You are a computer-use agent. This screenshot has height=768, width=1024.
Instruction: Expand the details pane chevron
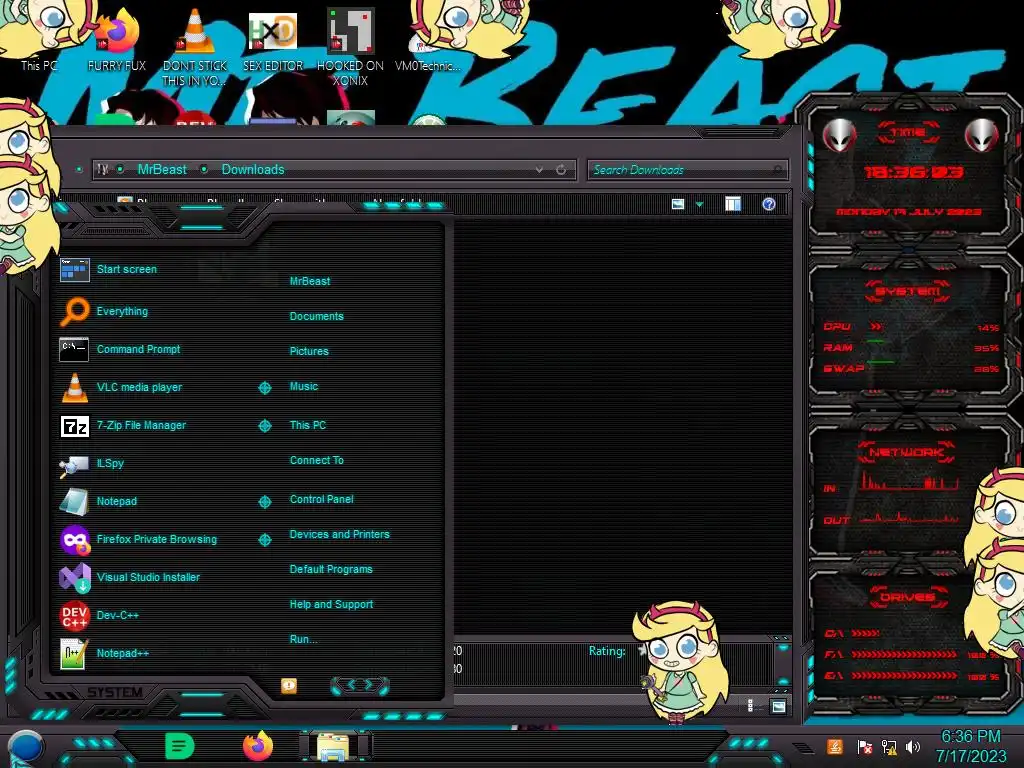point(782,648)
